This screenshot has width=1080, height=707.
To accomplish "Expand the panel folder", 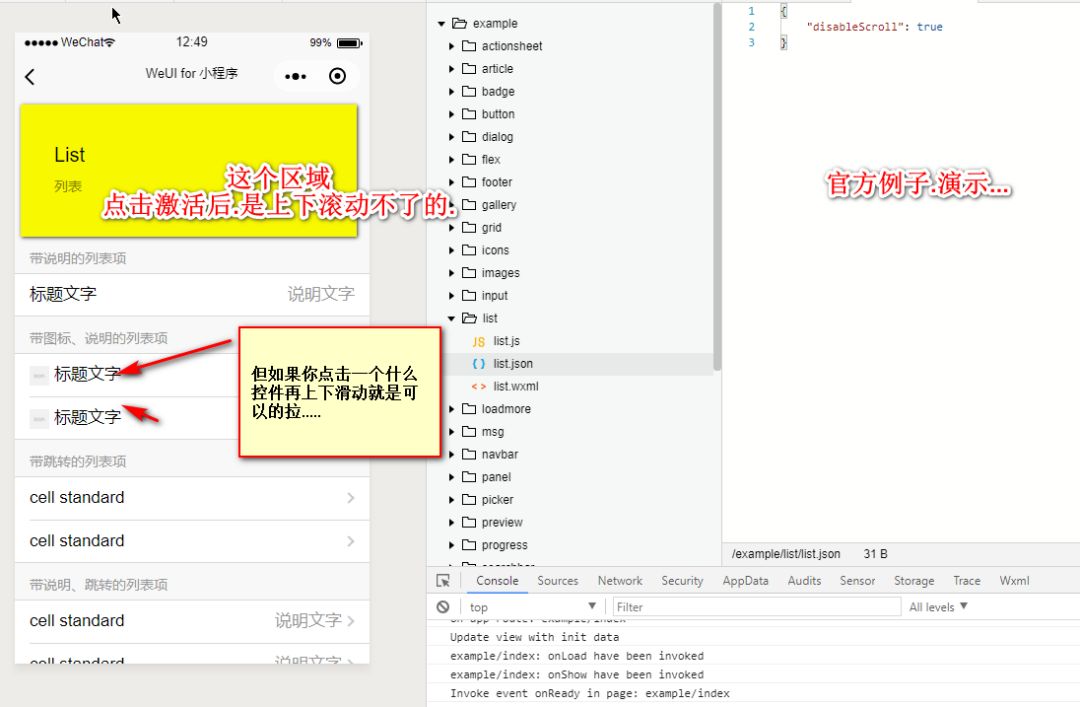I will (x=451, y=477).
